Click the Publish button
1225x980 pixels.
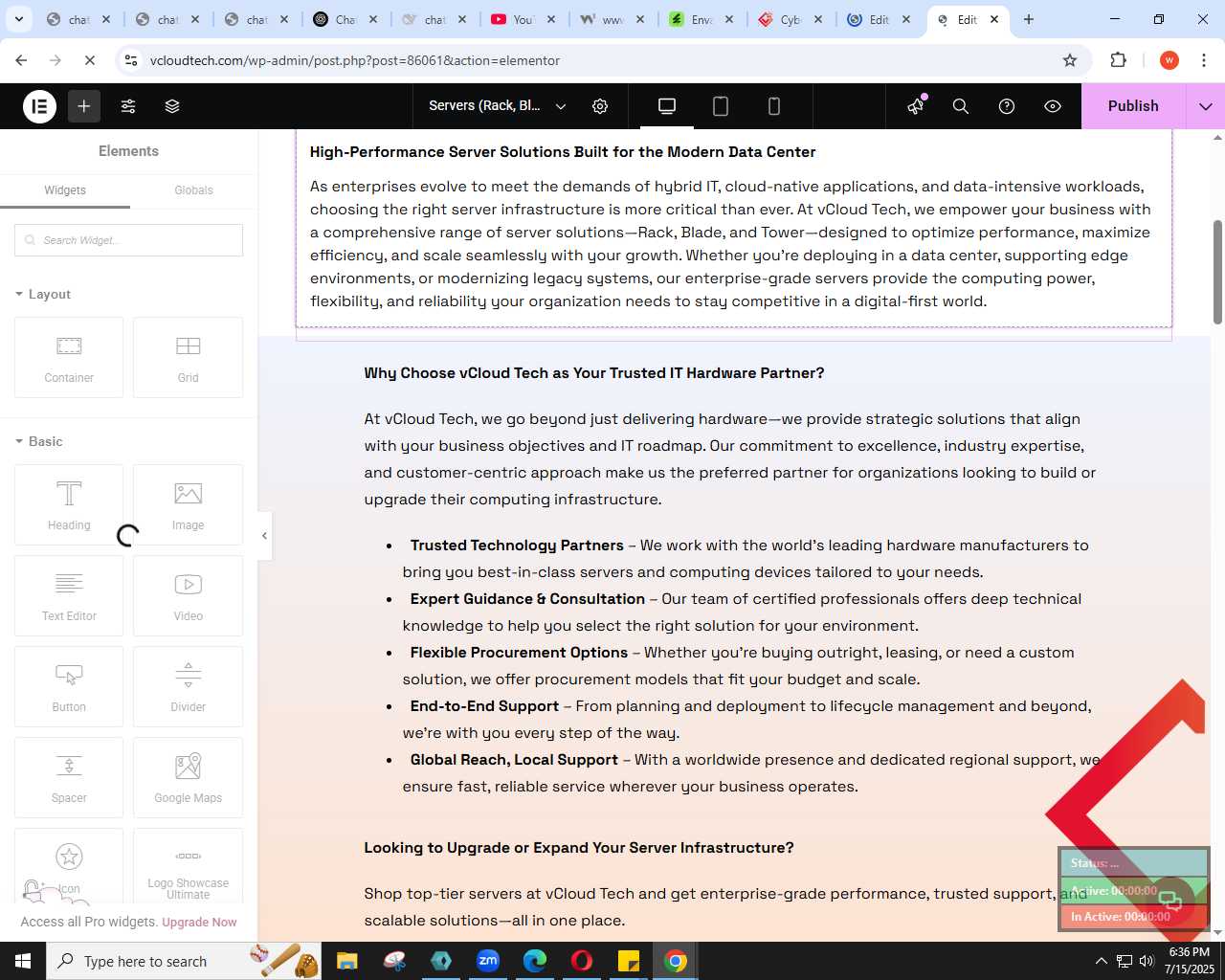[1133, 106]
